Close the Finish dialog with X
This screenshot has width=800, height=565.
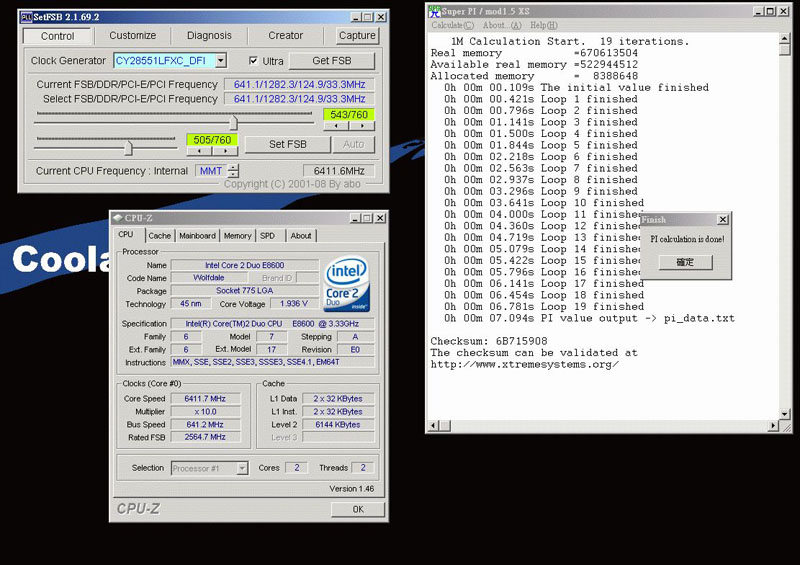pos(722,219)
